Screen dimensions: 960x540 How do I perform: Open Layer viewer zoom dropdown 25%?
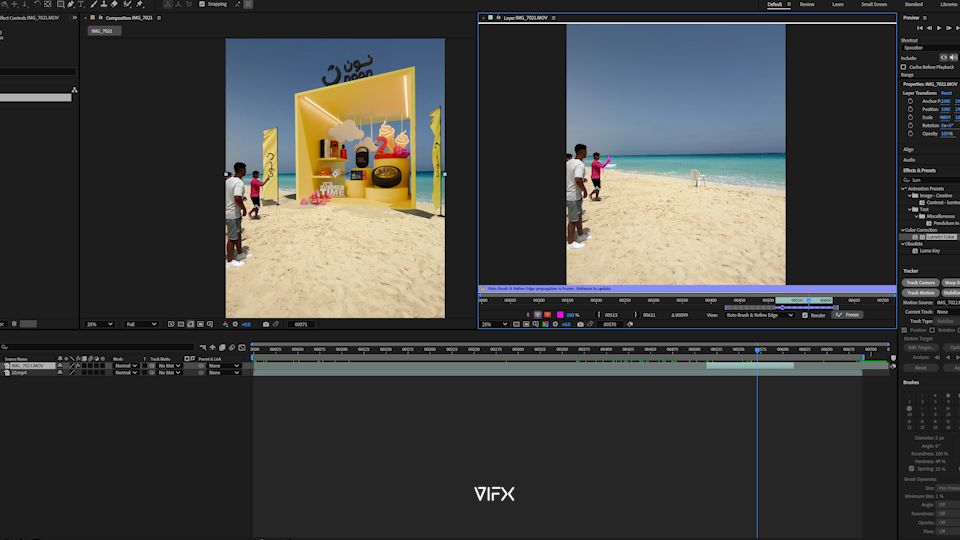[494, 324]
